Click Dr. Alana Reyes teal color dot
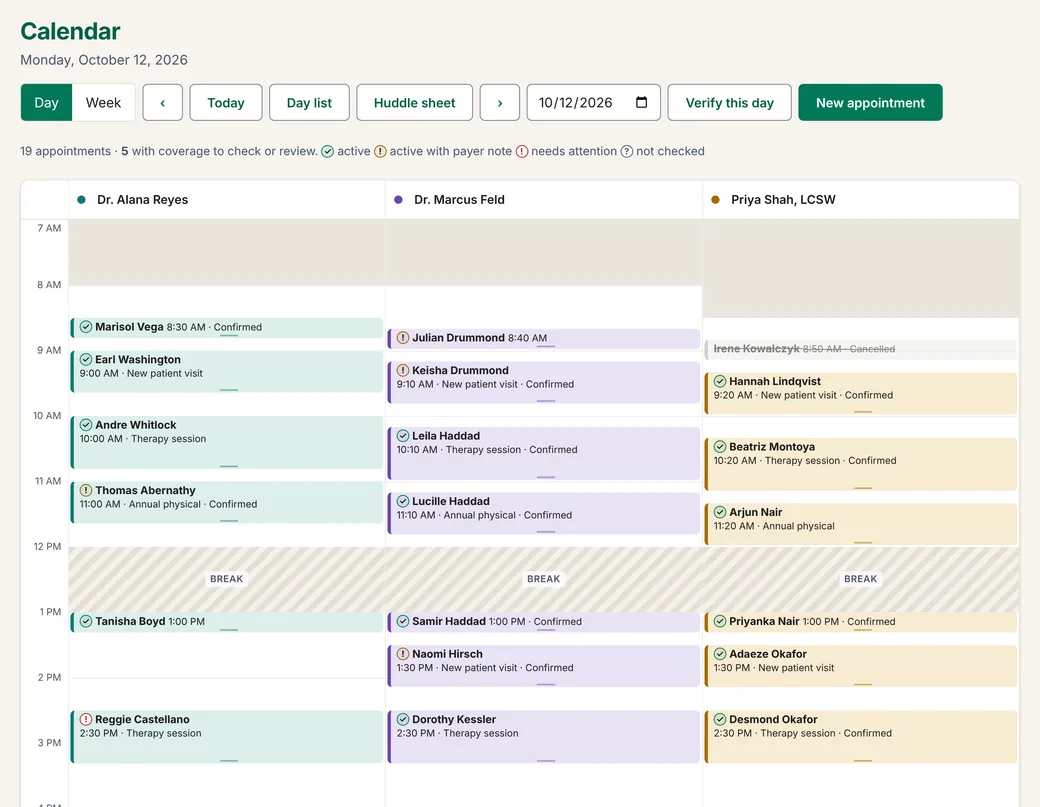 (82, 200)
